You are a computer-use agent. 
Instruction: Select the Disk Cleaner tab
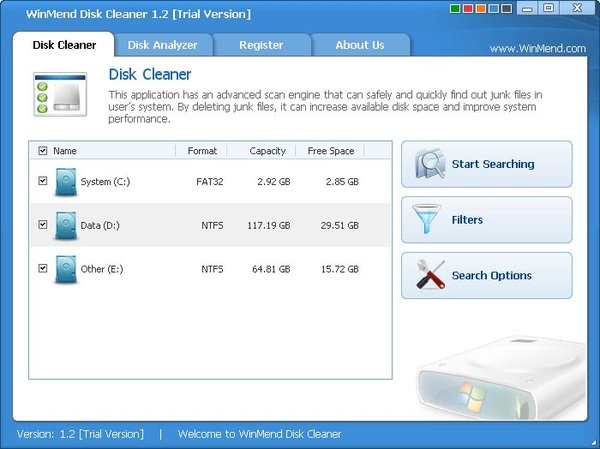(64, 45)
